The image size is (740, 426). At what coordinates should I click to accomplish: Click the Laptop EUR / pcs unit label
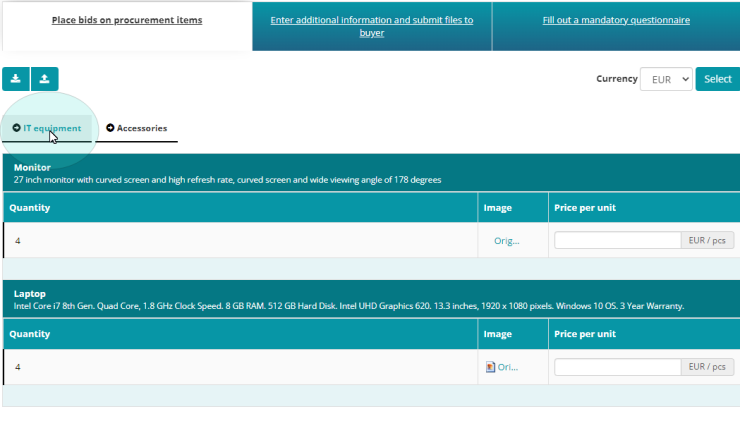pos(707,367)
